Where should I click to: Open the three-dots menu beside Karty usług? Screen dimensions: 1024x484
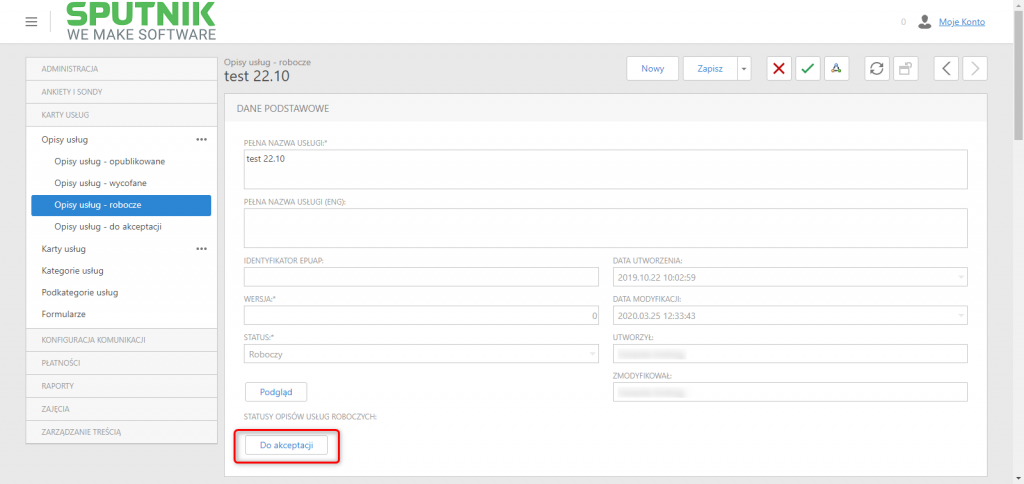point(202,249)
